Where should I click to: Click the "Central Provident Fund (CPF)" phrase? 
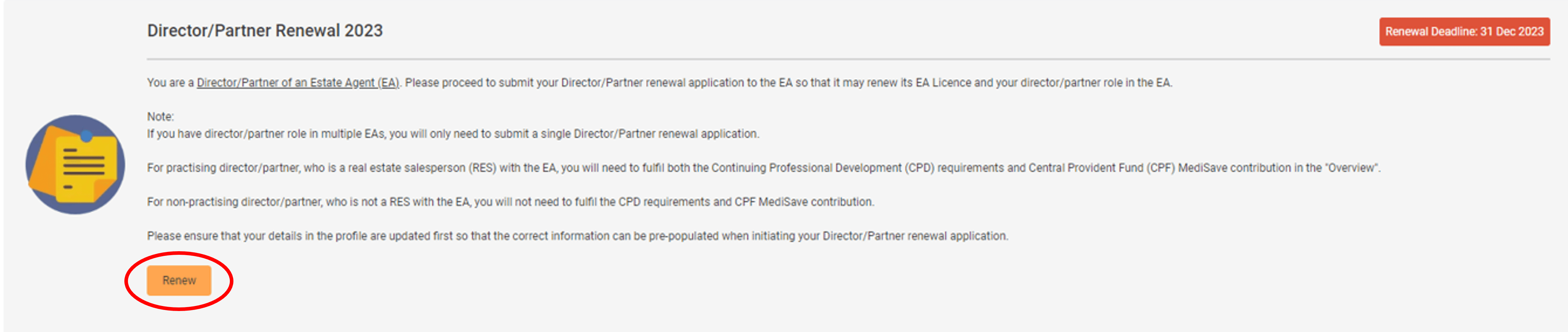1102,168
